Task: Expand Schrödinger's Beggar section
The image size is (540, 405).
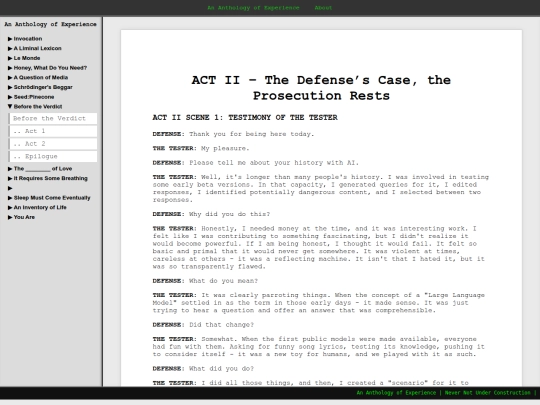Action: pos(40,87)
